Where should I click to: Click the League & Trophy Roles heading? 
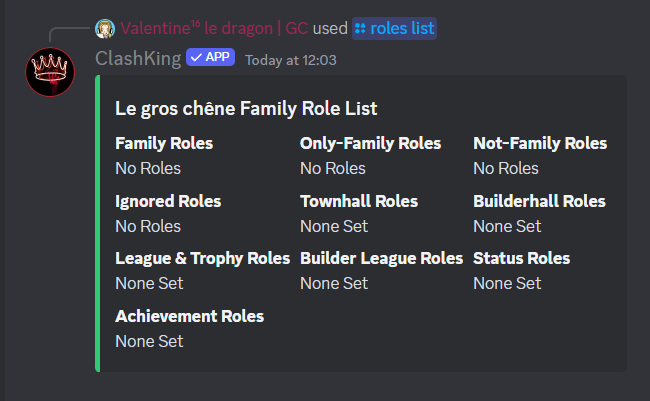coord(202,258)
